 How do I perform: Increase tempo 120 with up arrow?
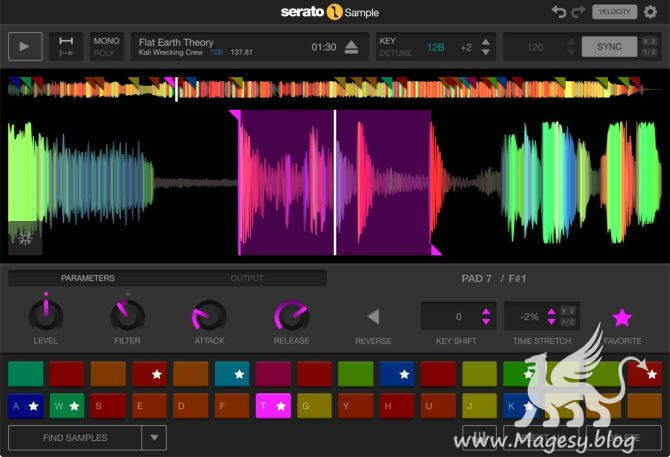(571, 42)
